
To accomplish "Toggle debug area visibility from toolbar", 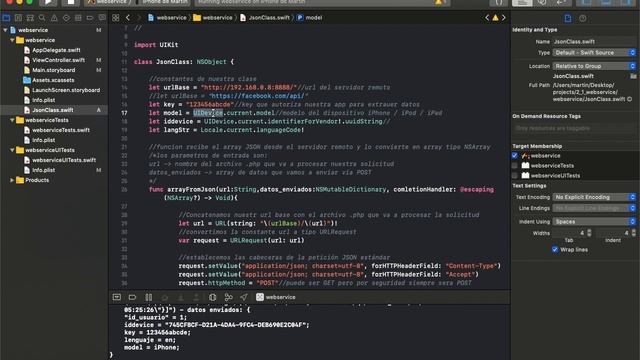I will (606, 2).
